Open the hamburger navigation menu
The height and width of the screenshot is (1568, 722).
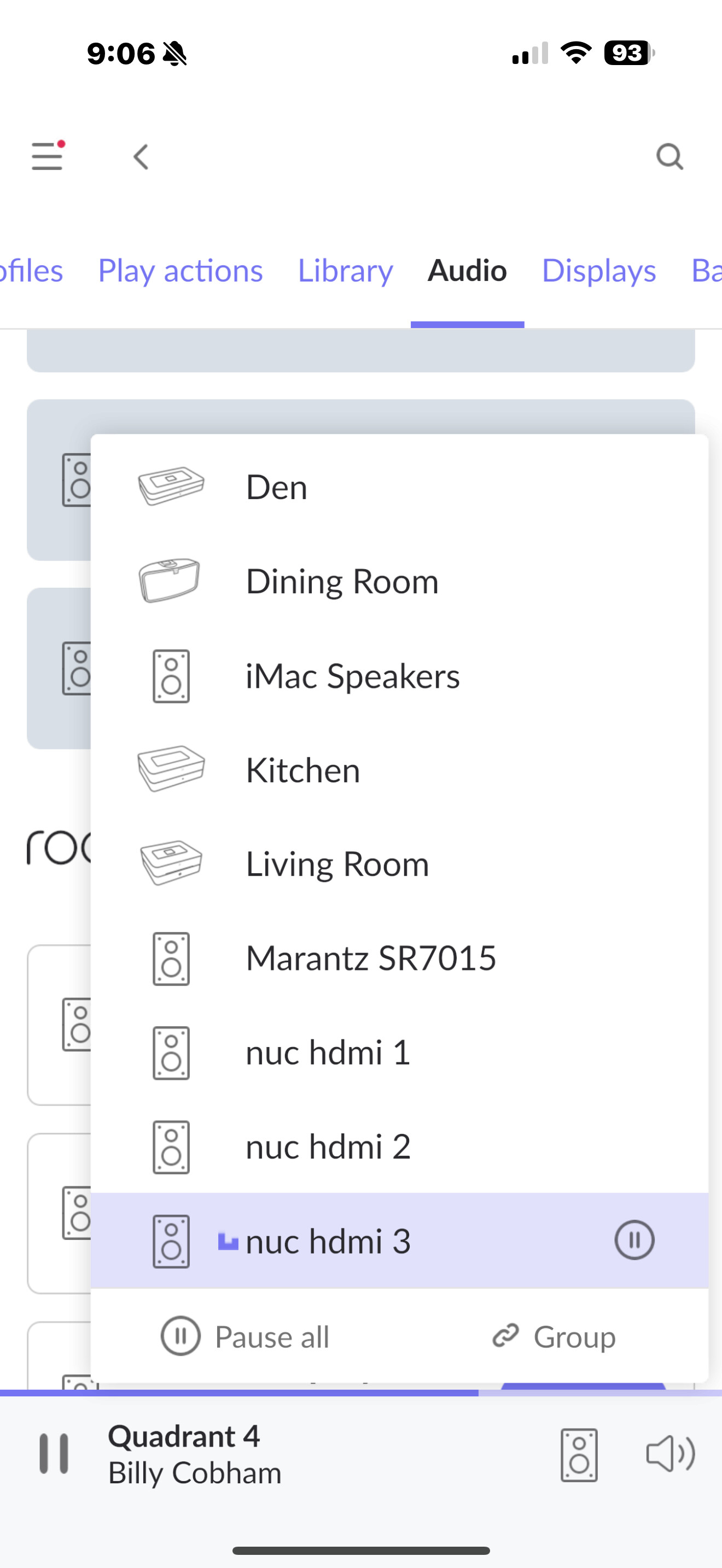(x=48, y=156)
